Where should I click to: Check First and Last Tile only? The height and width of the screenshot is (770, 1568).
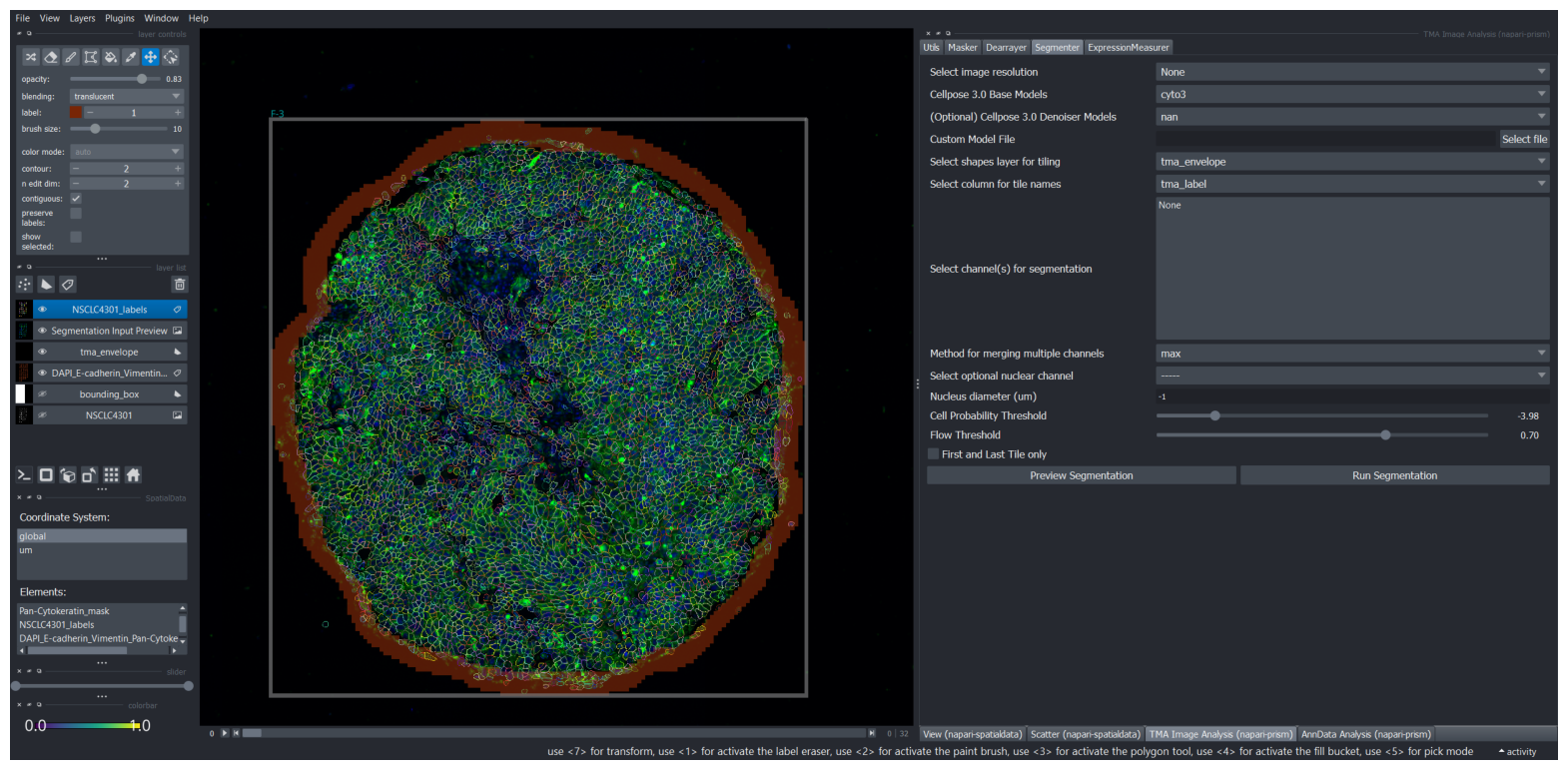click(934, 454)
